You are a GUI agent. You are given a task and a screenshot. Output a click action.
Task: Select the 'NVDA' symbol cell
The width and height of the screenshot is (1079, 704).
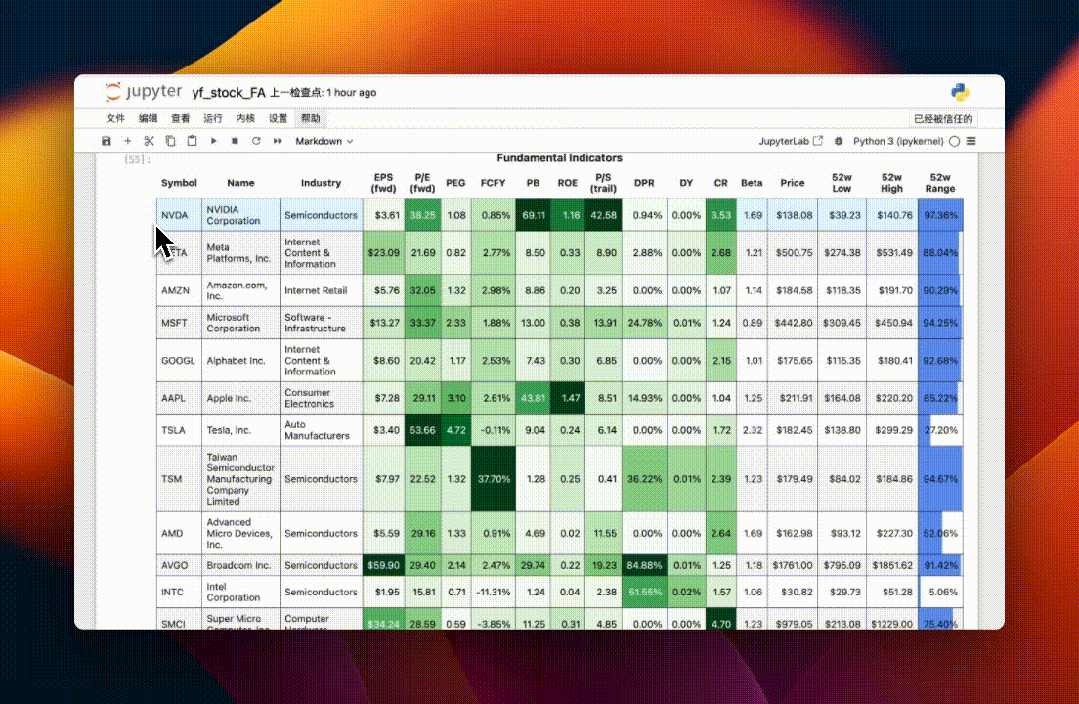[x=179, y=215]
